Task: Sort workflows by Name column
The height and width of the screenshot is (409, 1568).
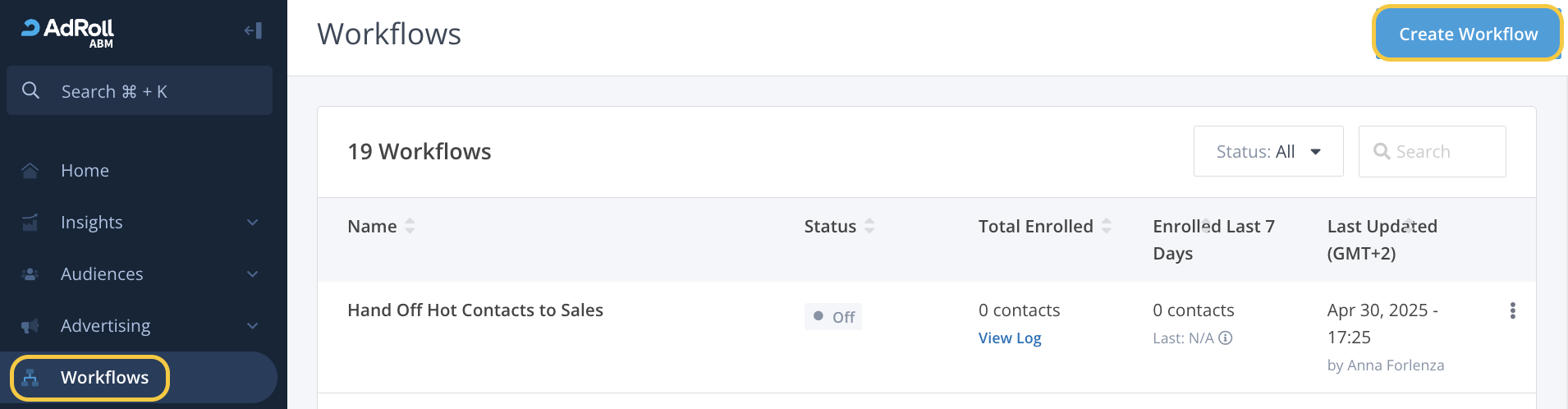Action: point(410,227)
